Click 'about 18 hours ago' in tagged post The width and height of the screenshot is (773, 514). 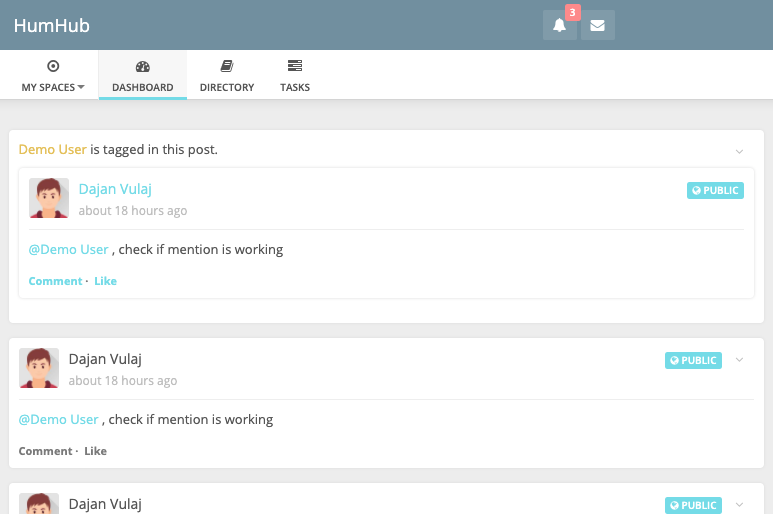tap(133, 210)
